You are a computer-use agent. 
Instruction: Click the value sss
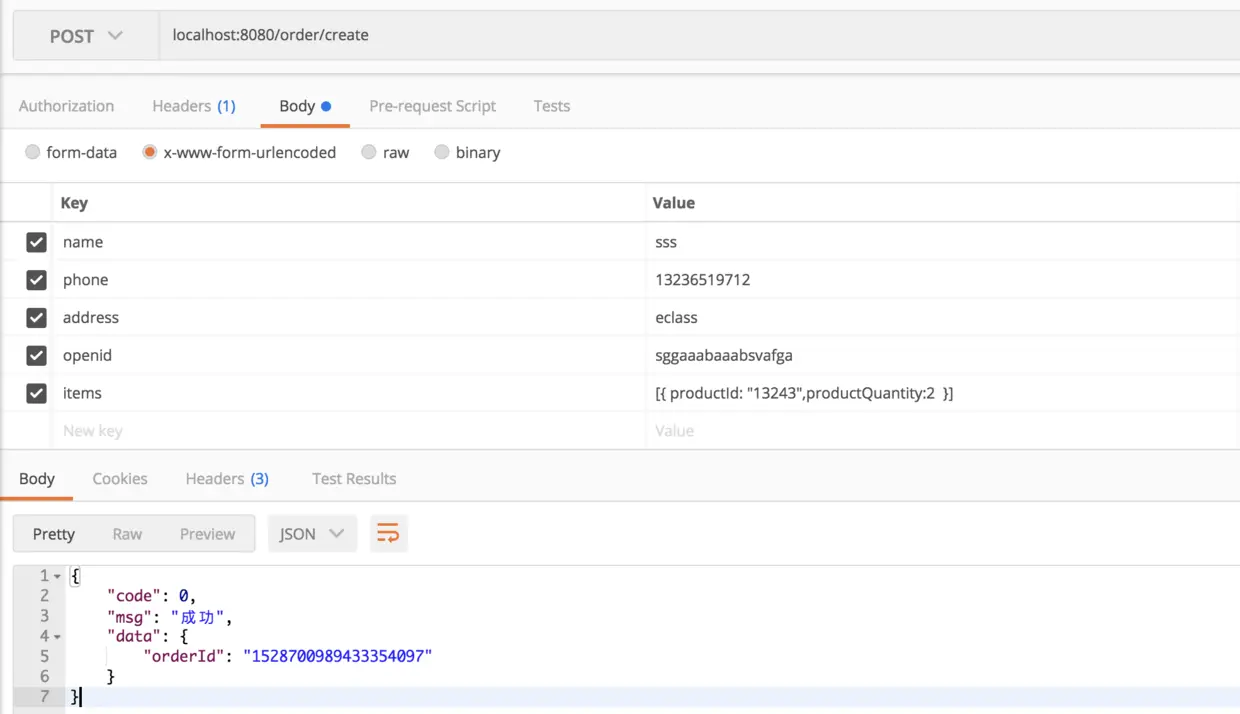[x=666, y=242]
